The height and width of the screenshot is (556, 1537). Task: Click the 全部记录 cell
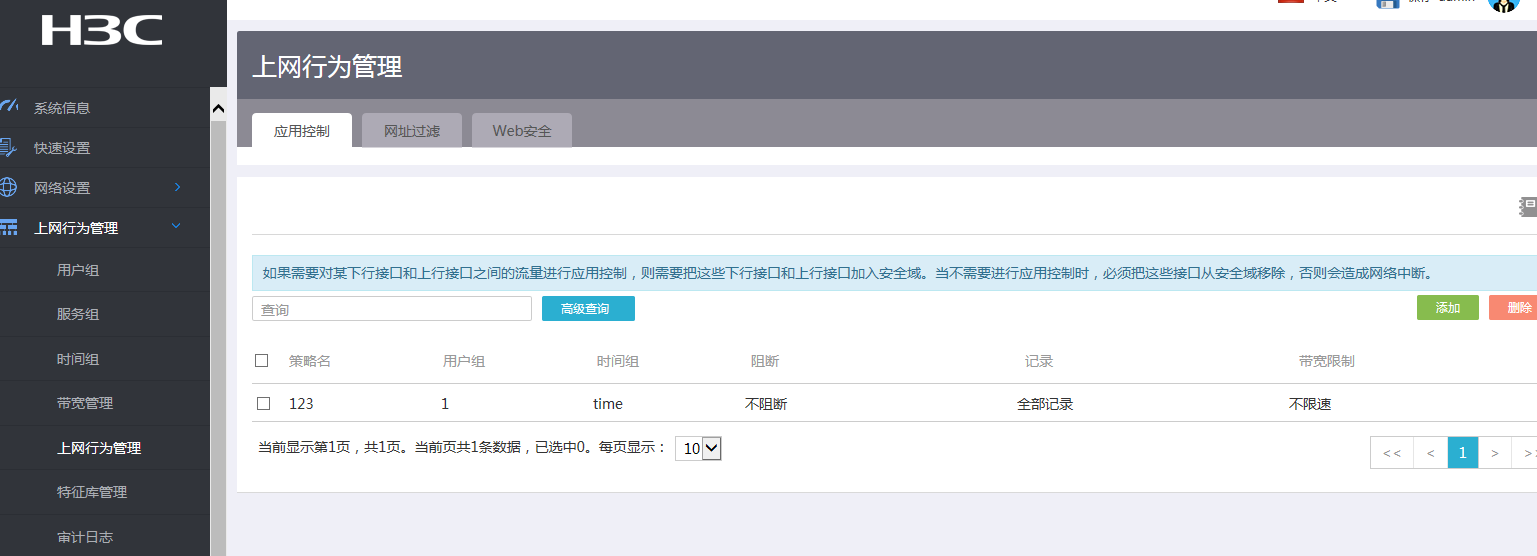[x=1045, y=404]
